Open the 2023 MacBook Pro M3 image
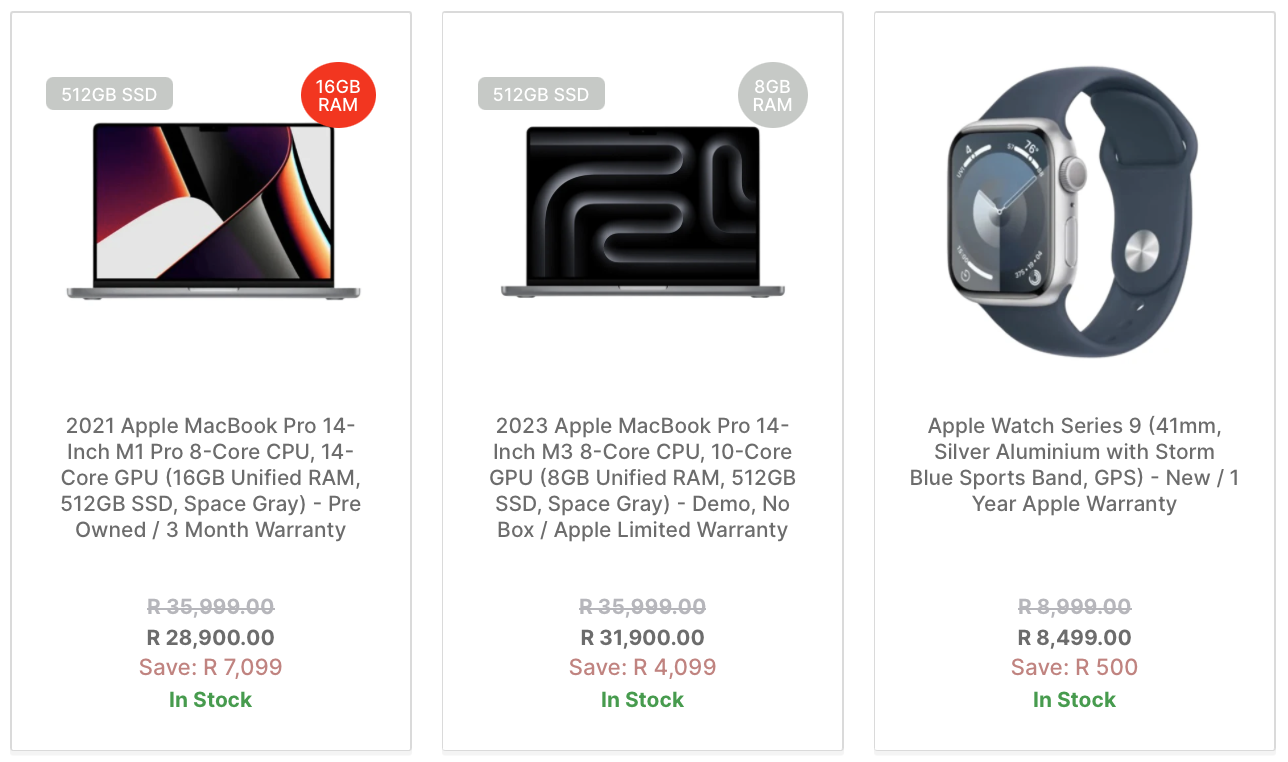The height and width of the screenshot is (762, 1288). [643, 211]
